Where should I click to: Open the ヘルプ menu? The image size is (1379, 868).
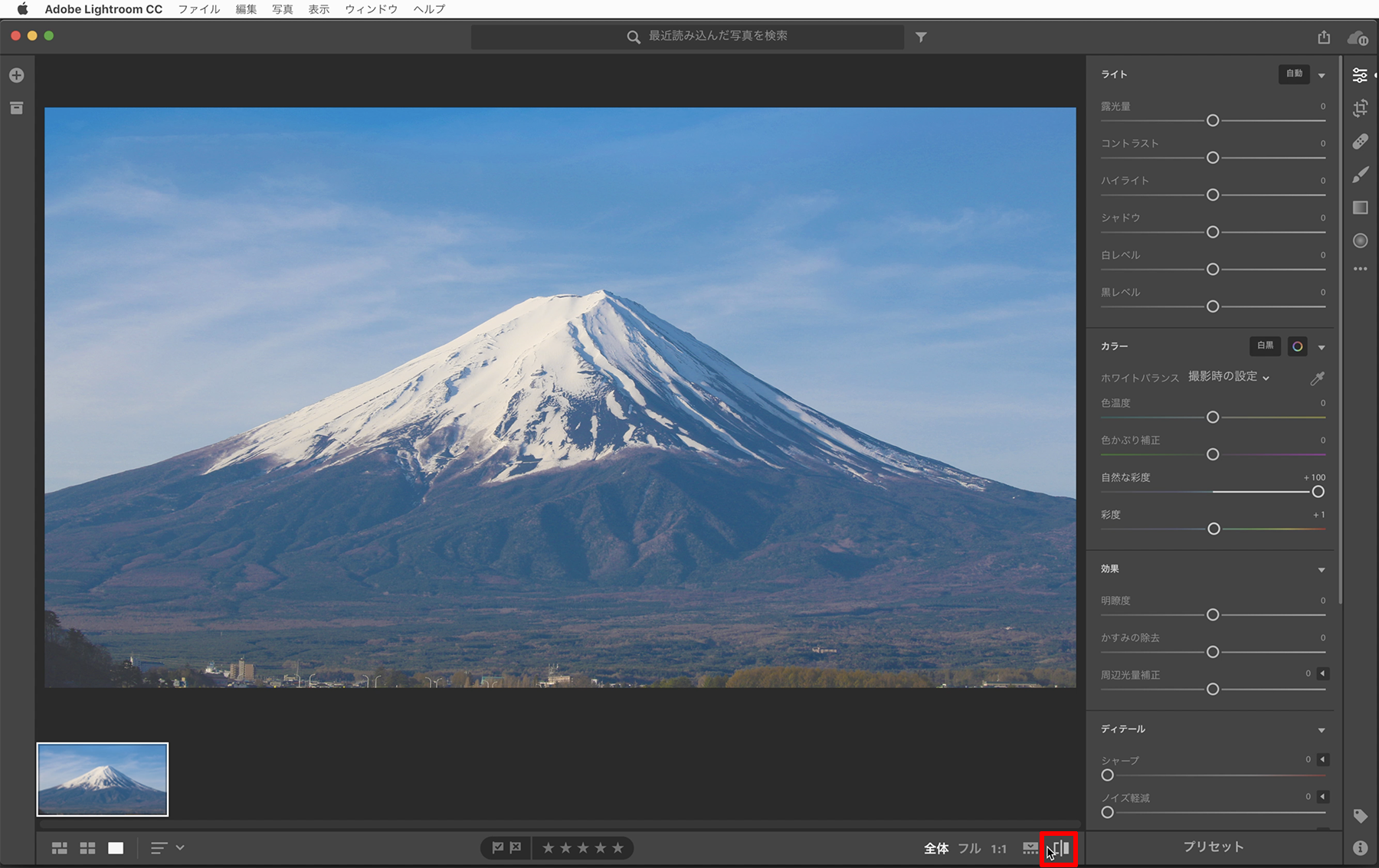[429, 9]
